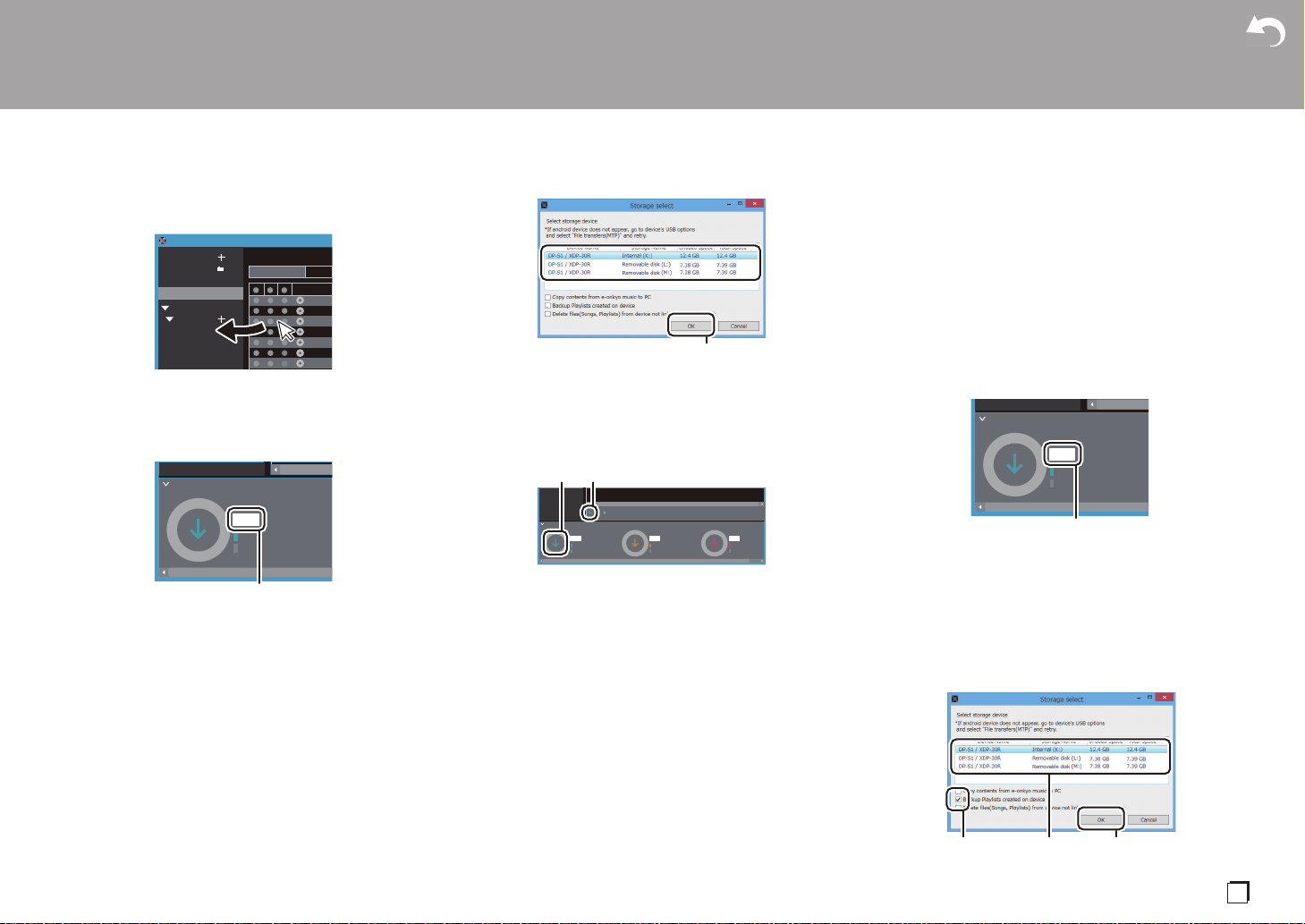Click the large download circle beside the left scroll bar

click(x=199, y=530)
